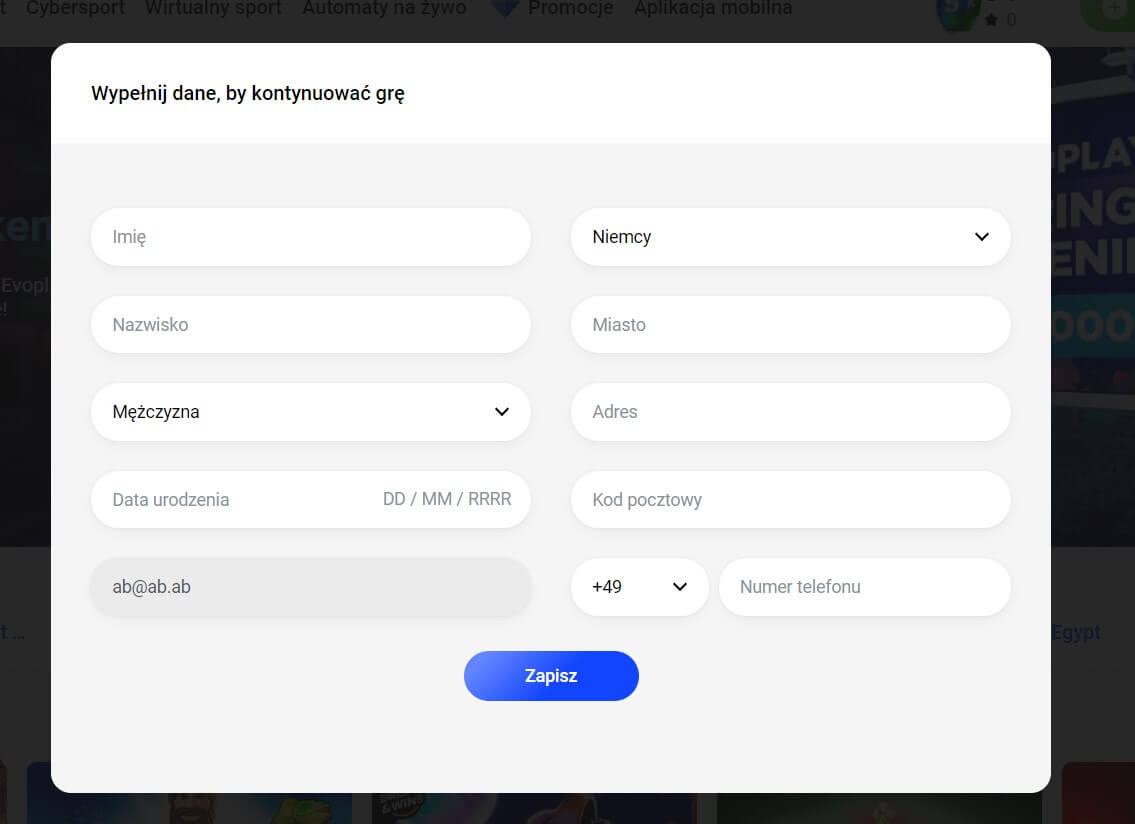Click the chevron arrow in Niemcy field
Screen dimensions: 1135x824
[981, 237]
